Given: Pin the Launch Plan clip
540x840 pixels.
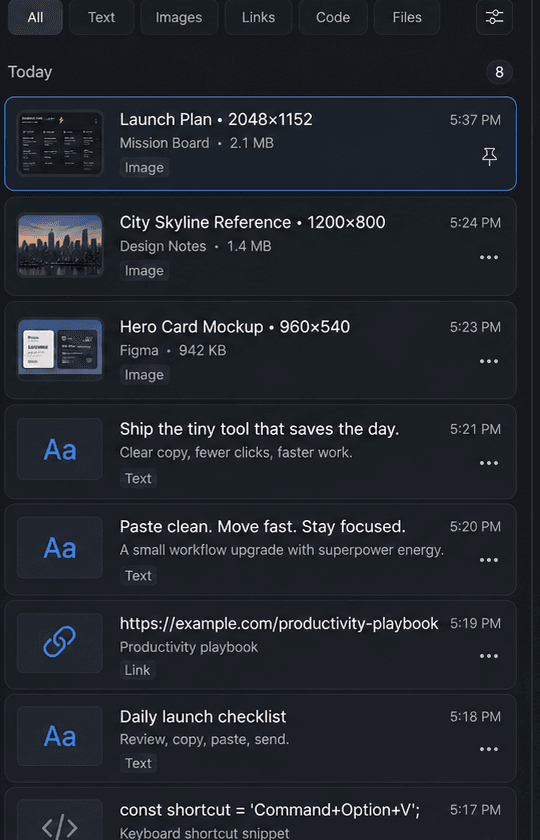Looking at the screenshot, I should click(x=489, y=157).
